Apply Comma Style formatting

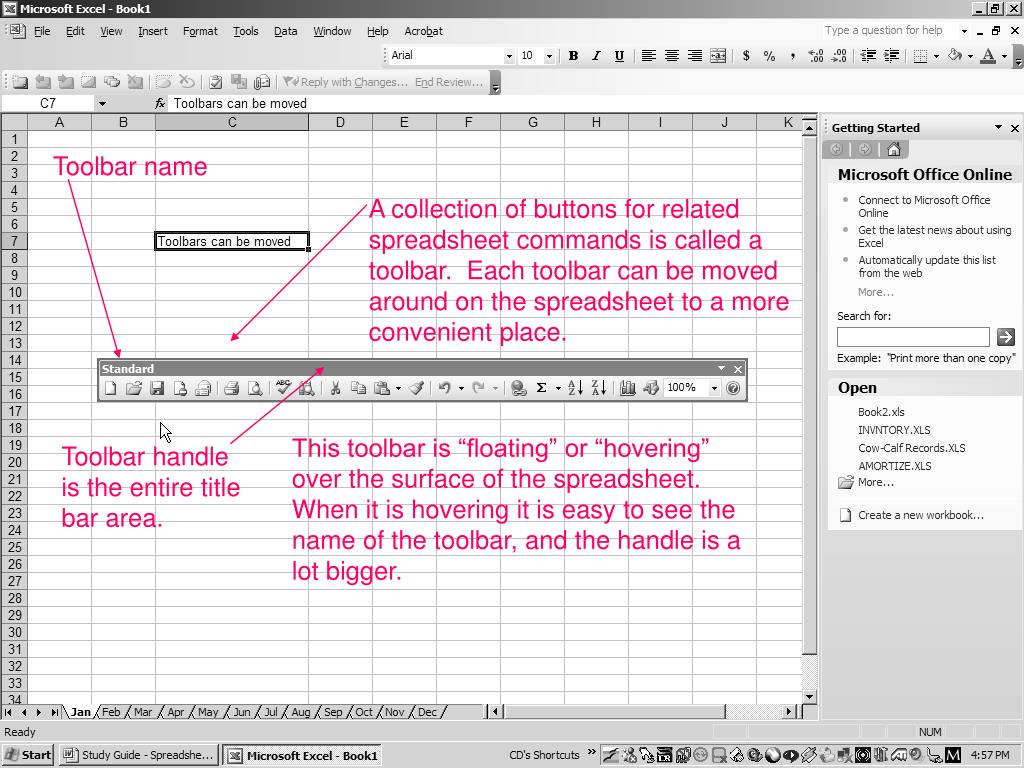(x=792, y=56)
